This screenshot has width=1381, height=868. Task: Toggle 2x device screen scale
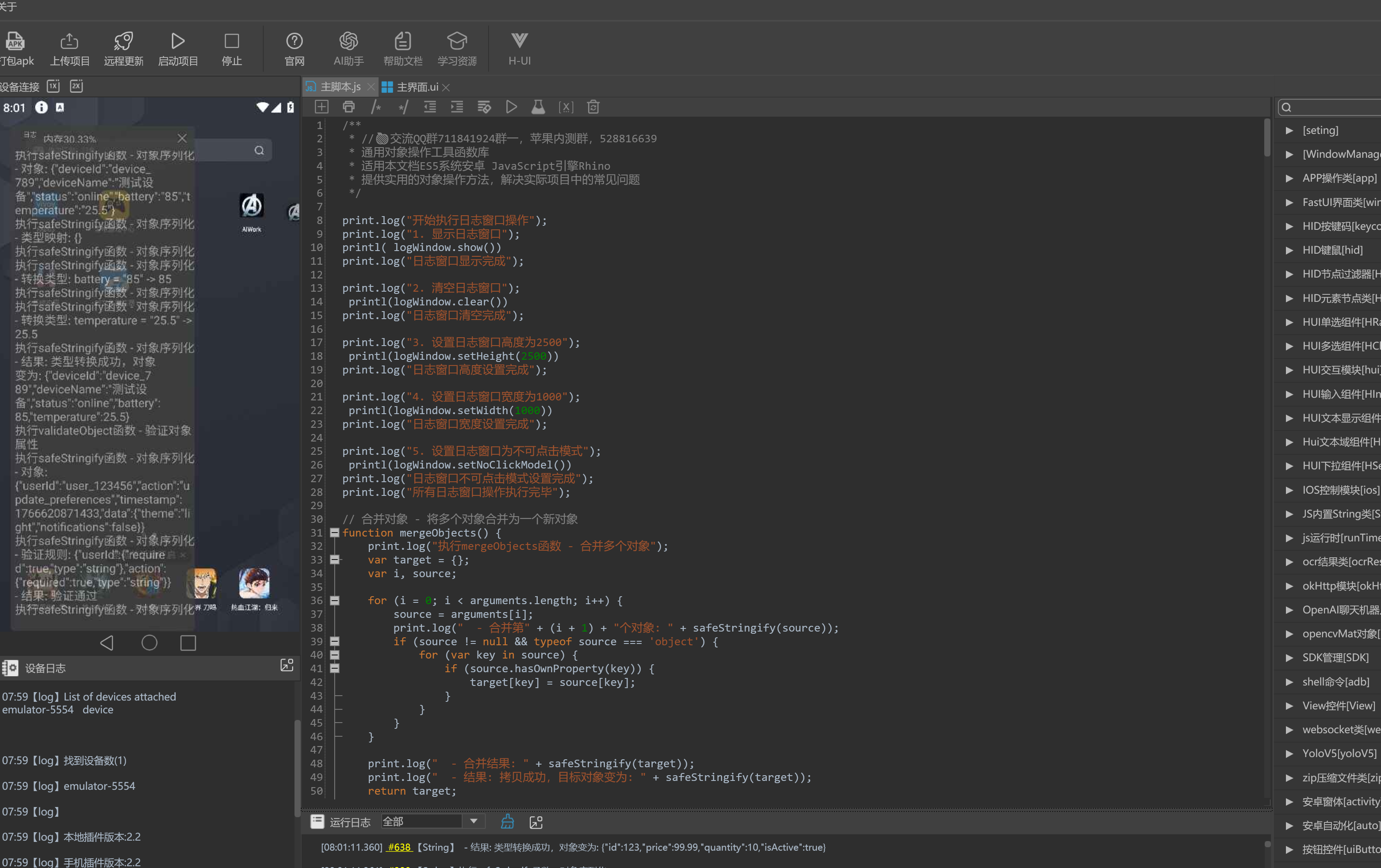point(76,86)
